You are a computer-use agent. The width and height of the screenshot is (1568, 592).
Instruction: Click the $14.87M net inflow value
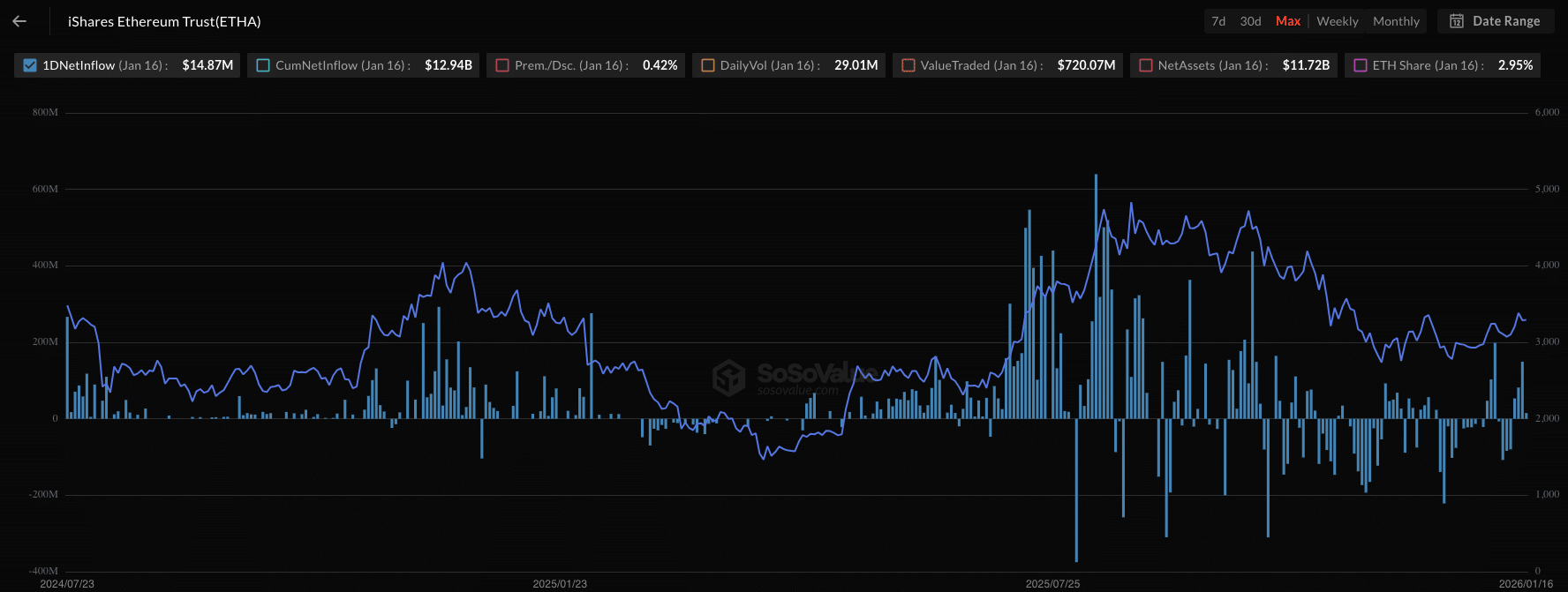207,65
